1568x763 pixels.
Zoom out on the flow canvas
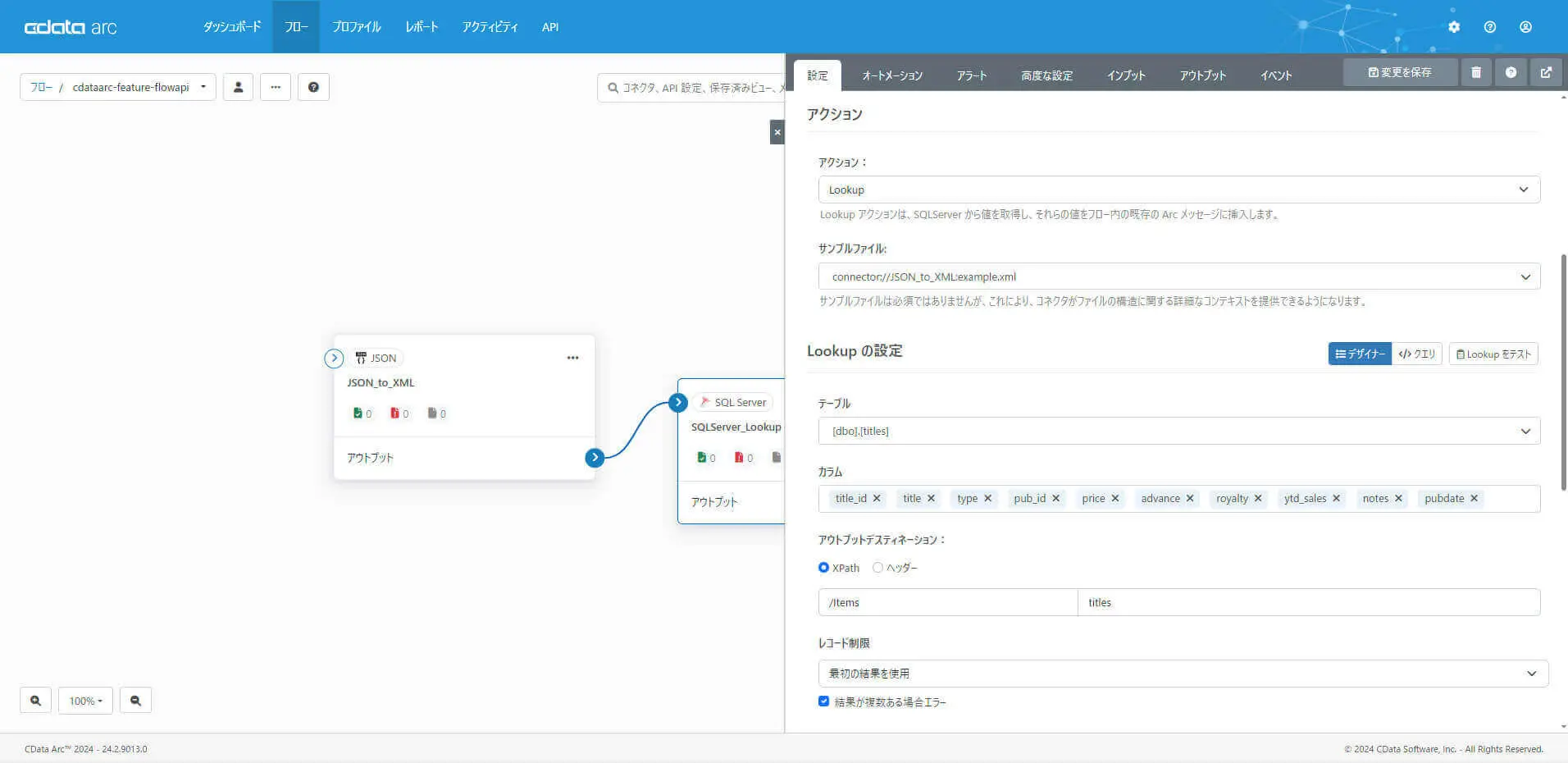[135, 701]
